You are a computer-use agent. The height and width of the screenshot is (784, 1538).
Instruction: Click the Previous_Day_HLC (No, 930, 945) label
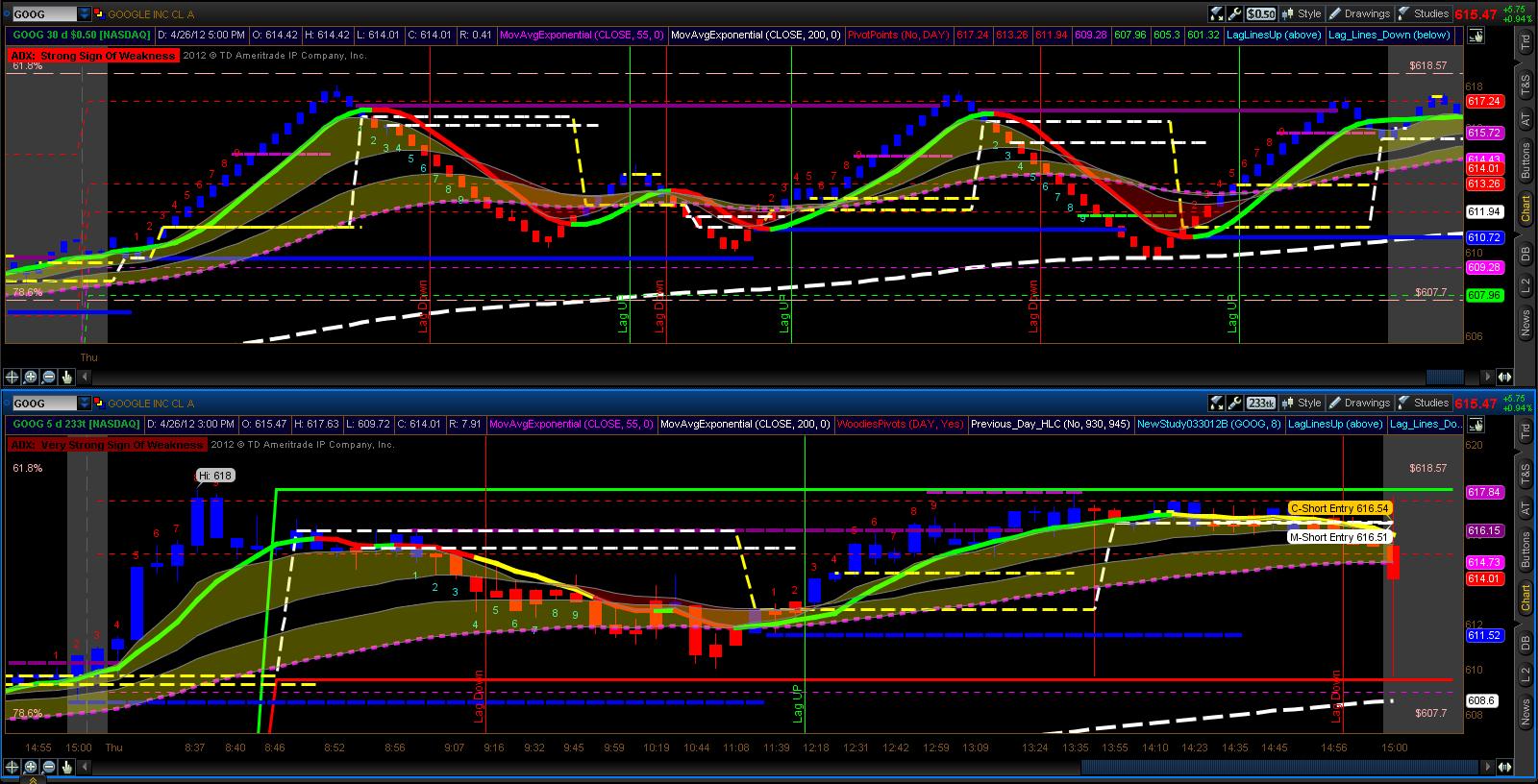(x=1049, y=424)
